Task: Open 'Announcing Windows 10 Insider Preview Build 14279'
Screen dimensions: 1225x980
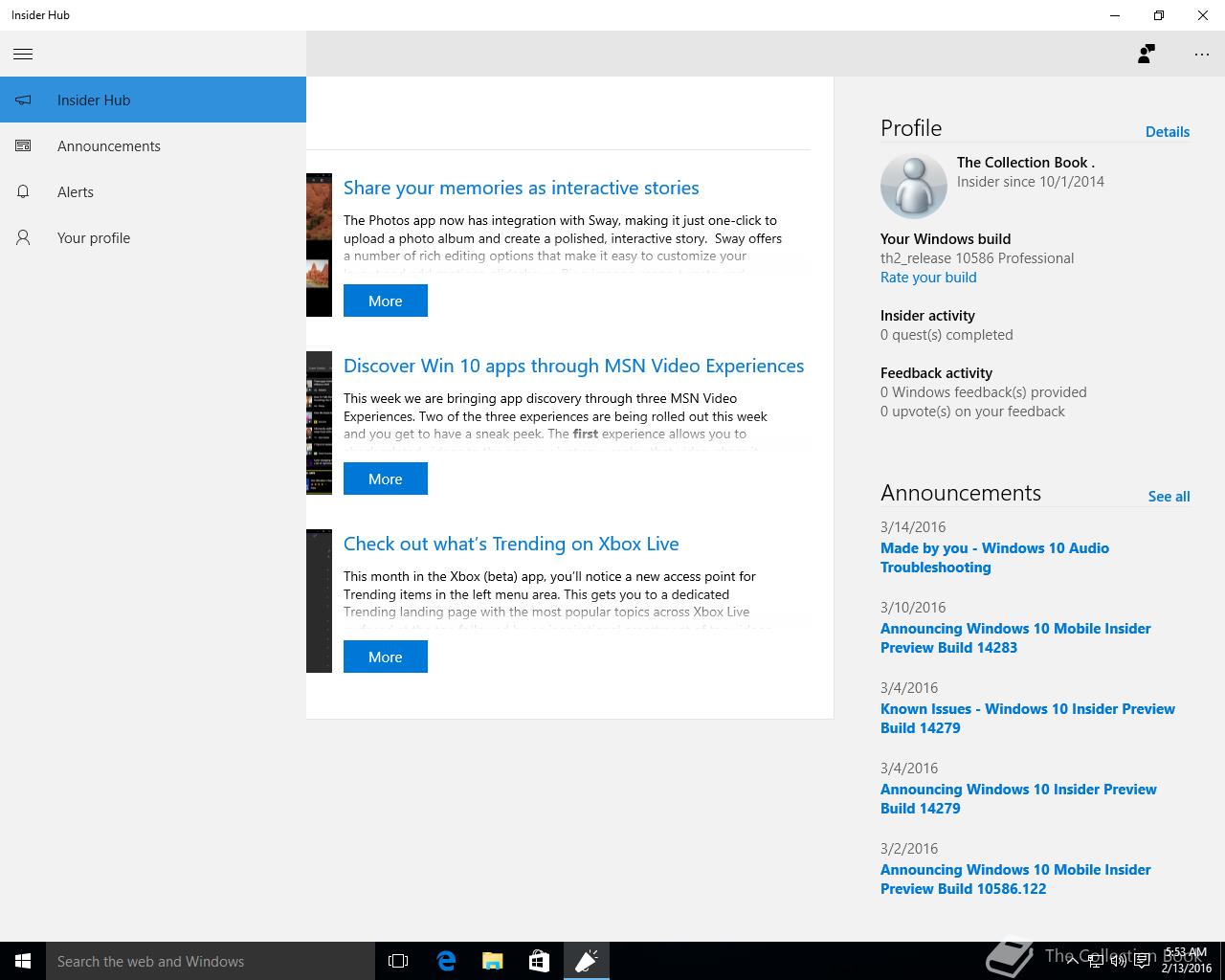Action: point(1018,799)
